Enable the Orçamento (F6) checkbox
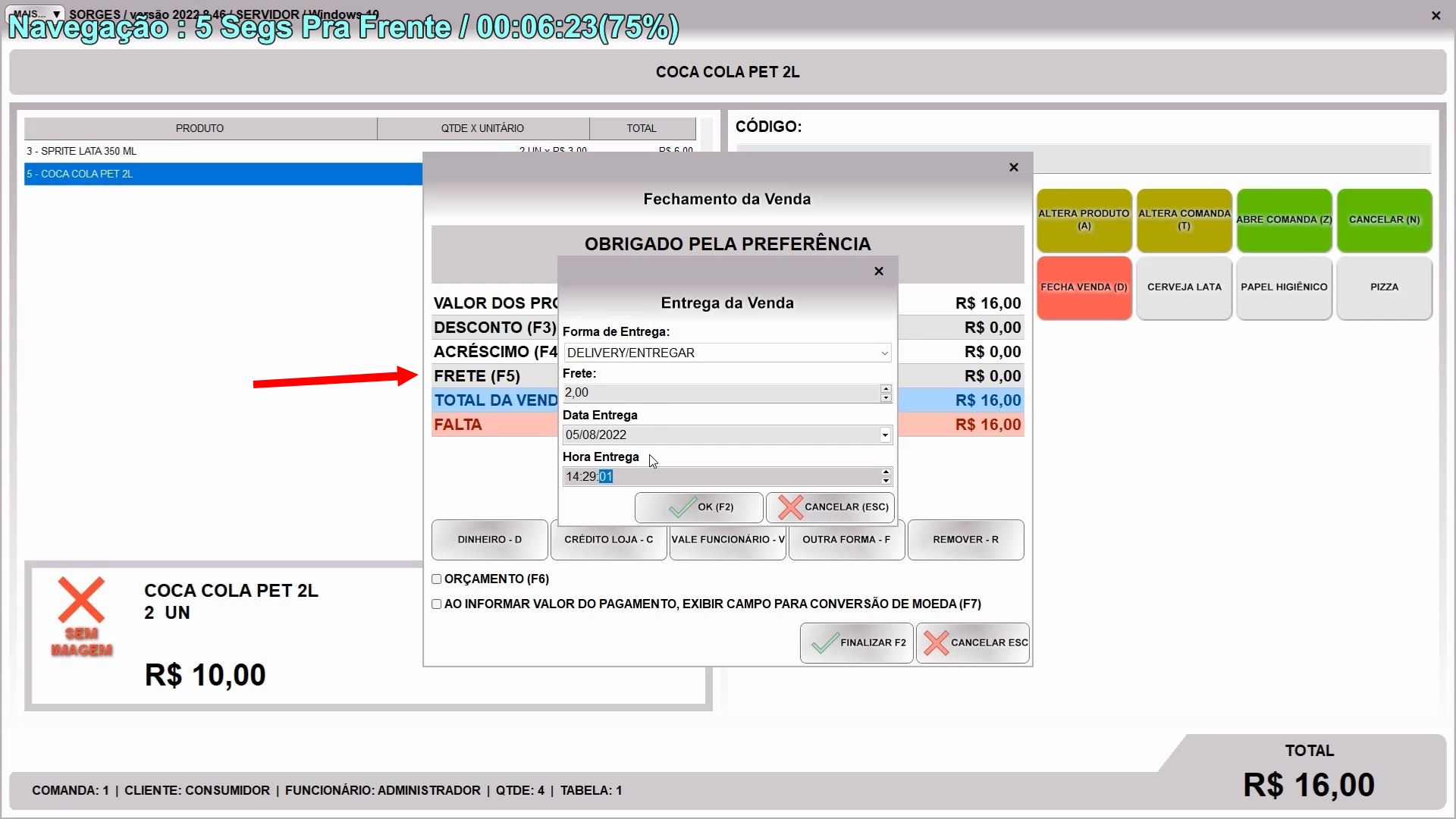Image resolution: width=1456 pixels, height=819 pixels. point(437,579)
